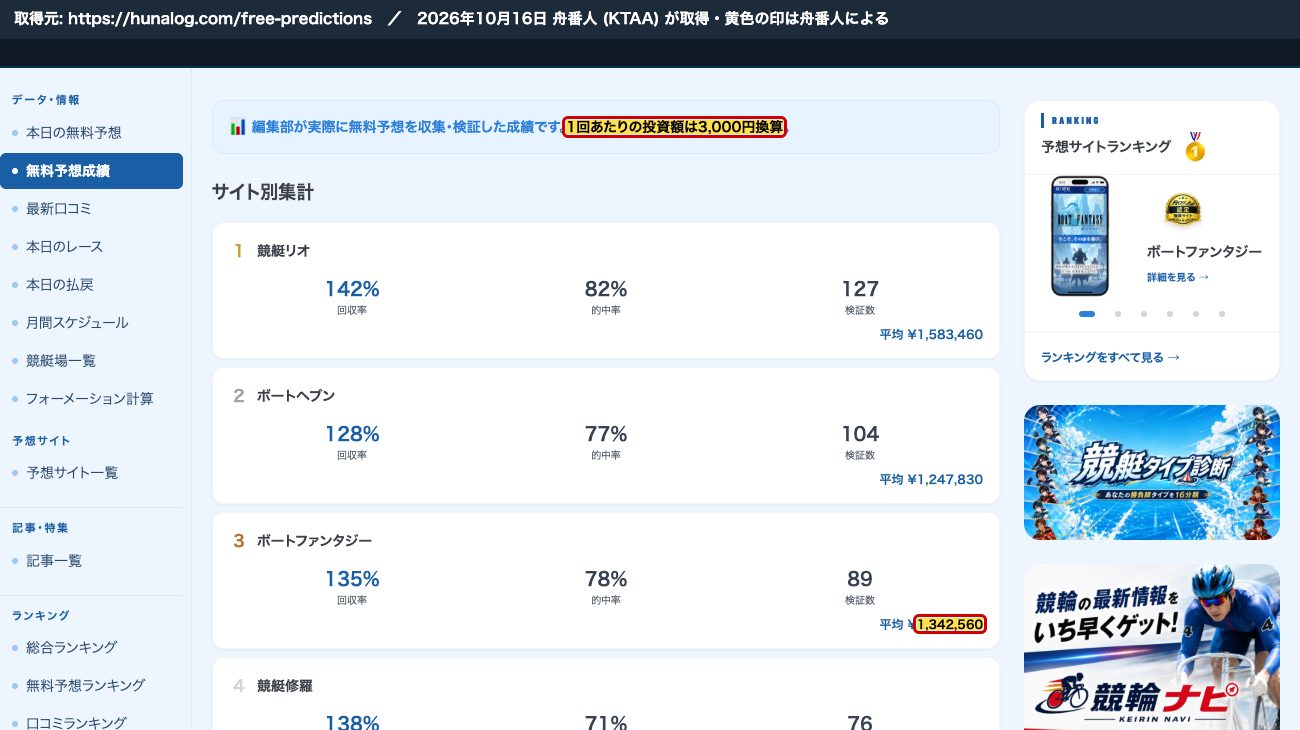Click 82% 的中率 value
Image resolution: width=1300 pixels, height=730 pixels.
point(606,289)
